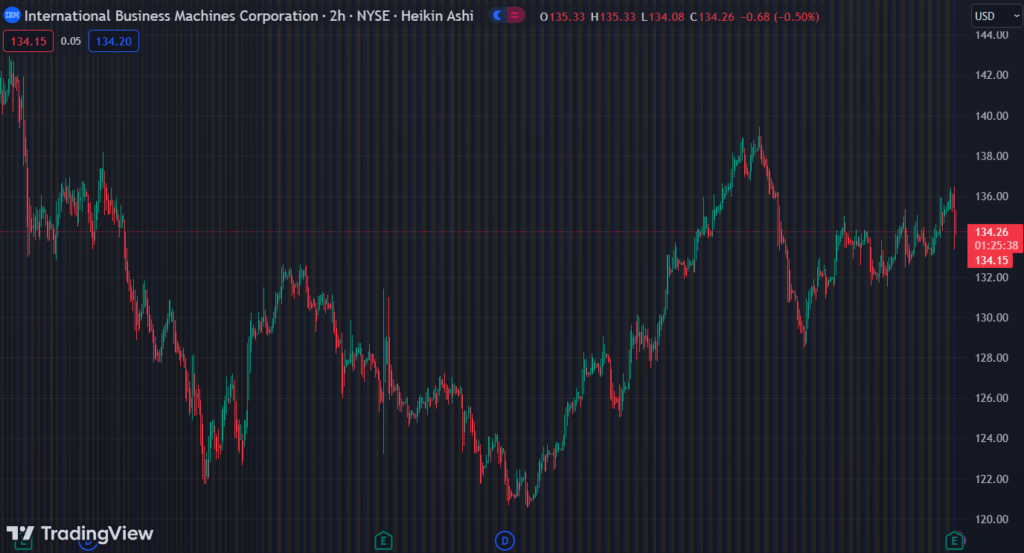Click the 136.00 price axis label

tap(991, 196)
